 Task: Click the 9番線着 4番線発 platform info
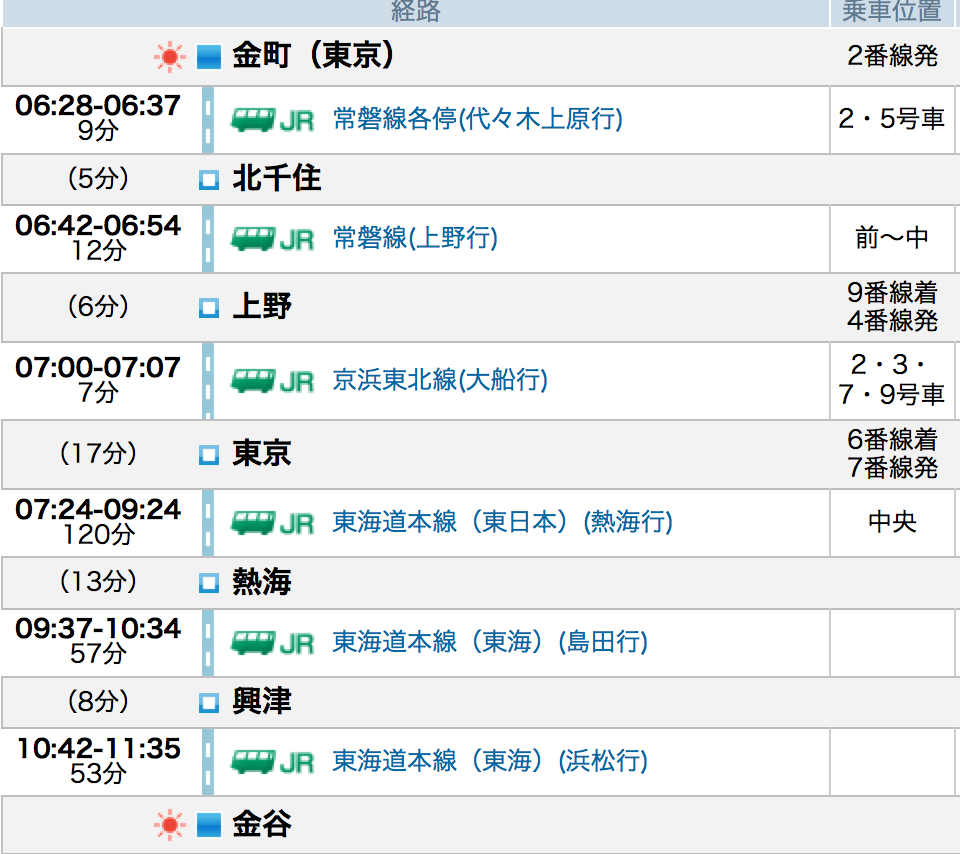pos(892,307)
